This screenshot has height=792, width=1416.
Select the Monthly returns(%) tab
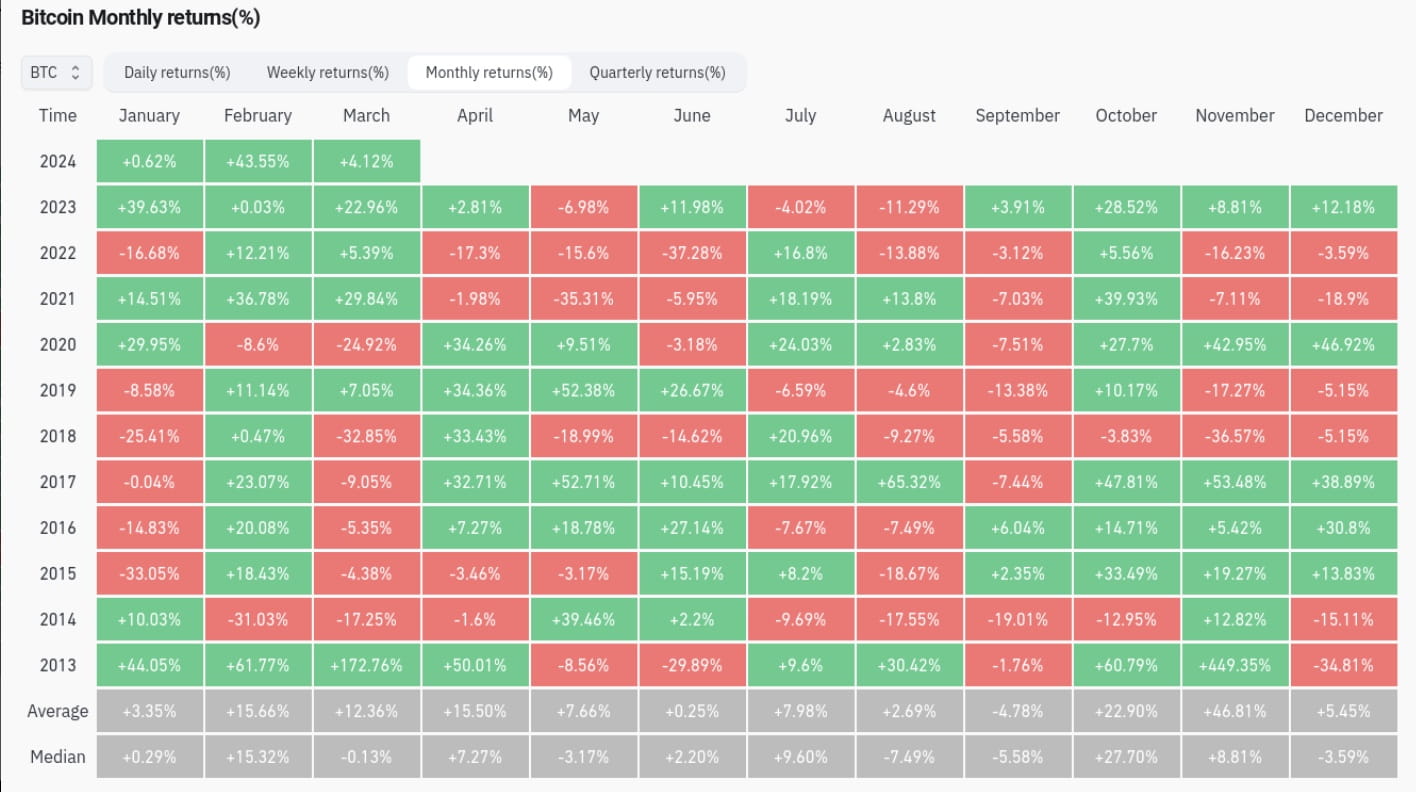tap(489, 72)
